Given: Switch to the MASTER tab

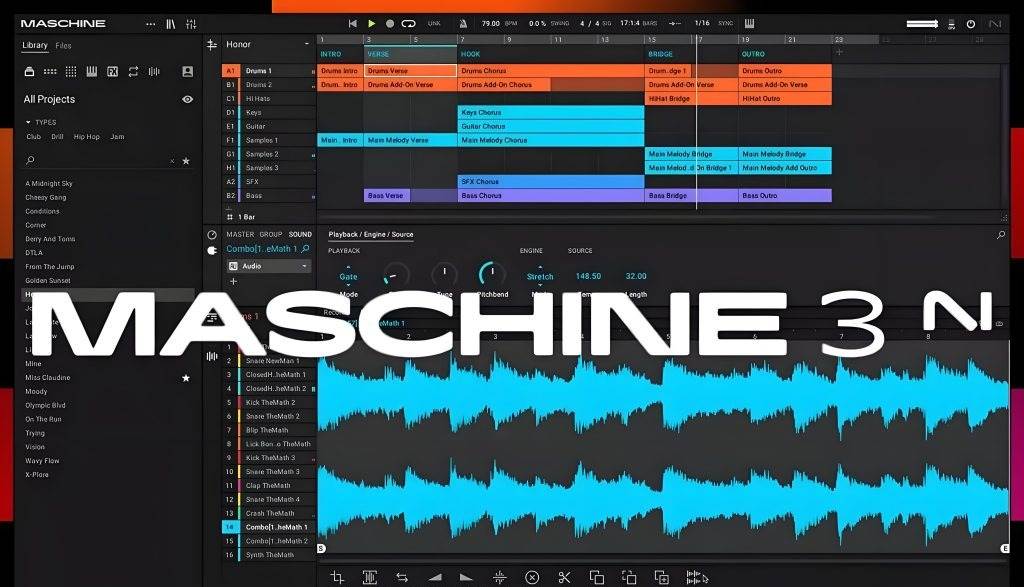Looking at the screenshot, I should click(x=240, y=234).
